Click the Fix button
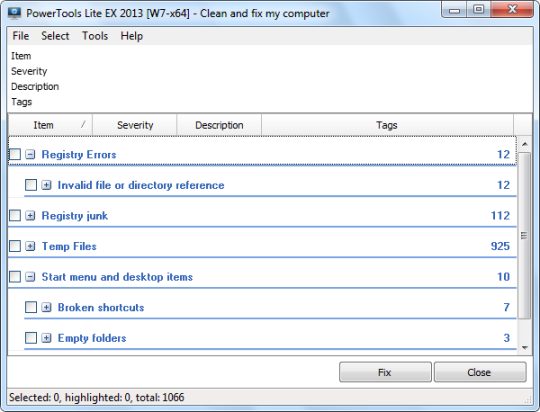Image resolution: width=540 pixels, height=412 pixels. [385, 372]
